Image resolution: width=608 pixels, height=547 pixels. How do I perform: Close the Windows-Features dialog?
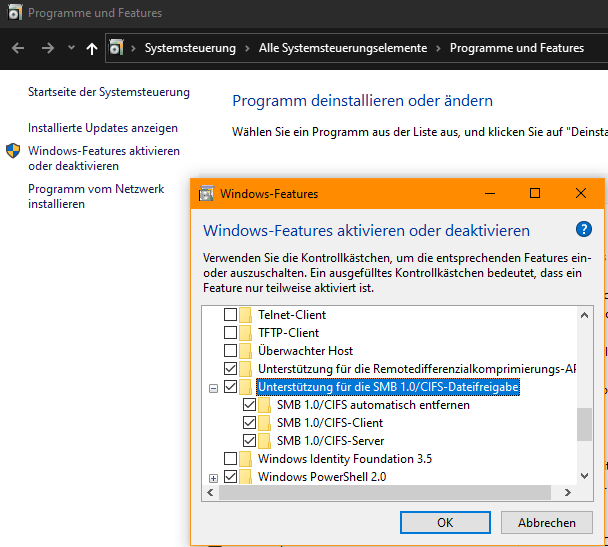click(581, 193)
